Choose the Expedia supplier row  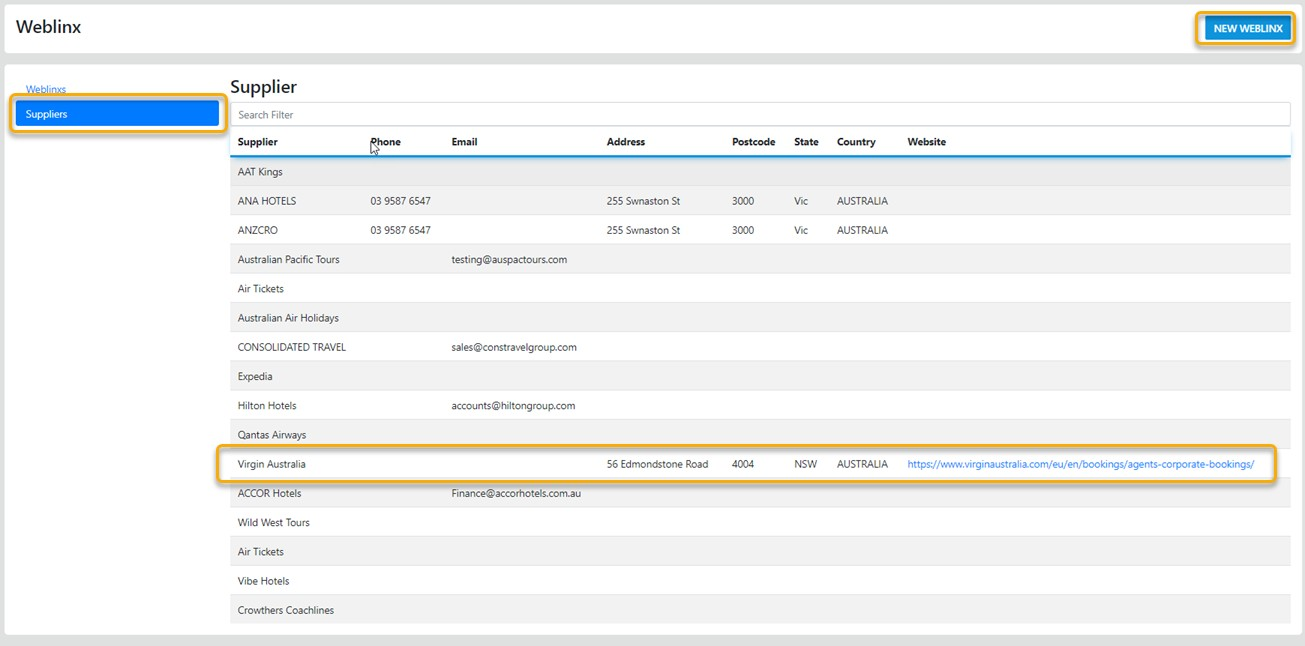[255, 377]
